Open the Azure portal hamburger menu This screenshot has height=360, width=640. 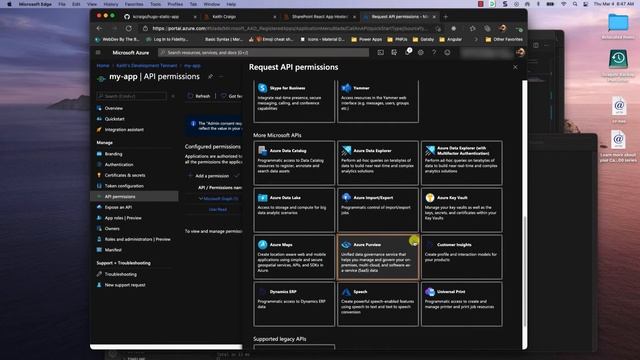click(x=98, y=52)
